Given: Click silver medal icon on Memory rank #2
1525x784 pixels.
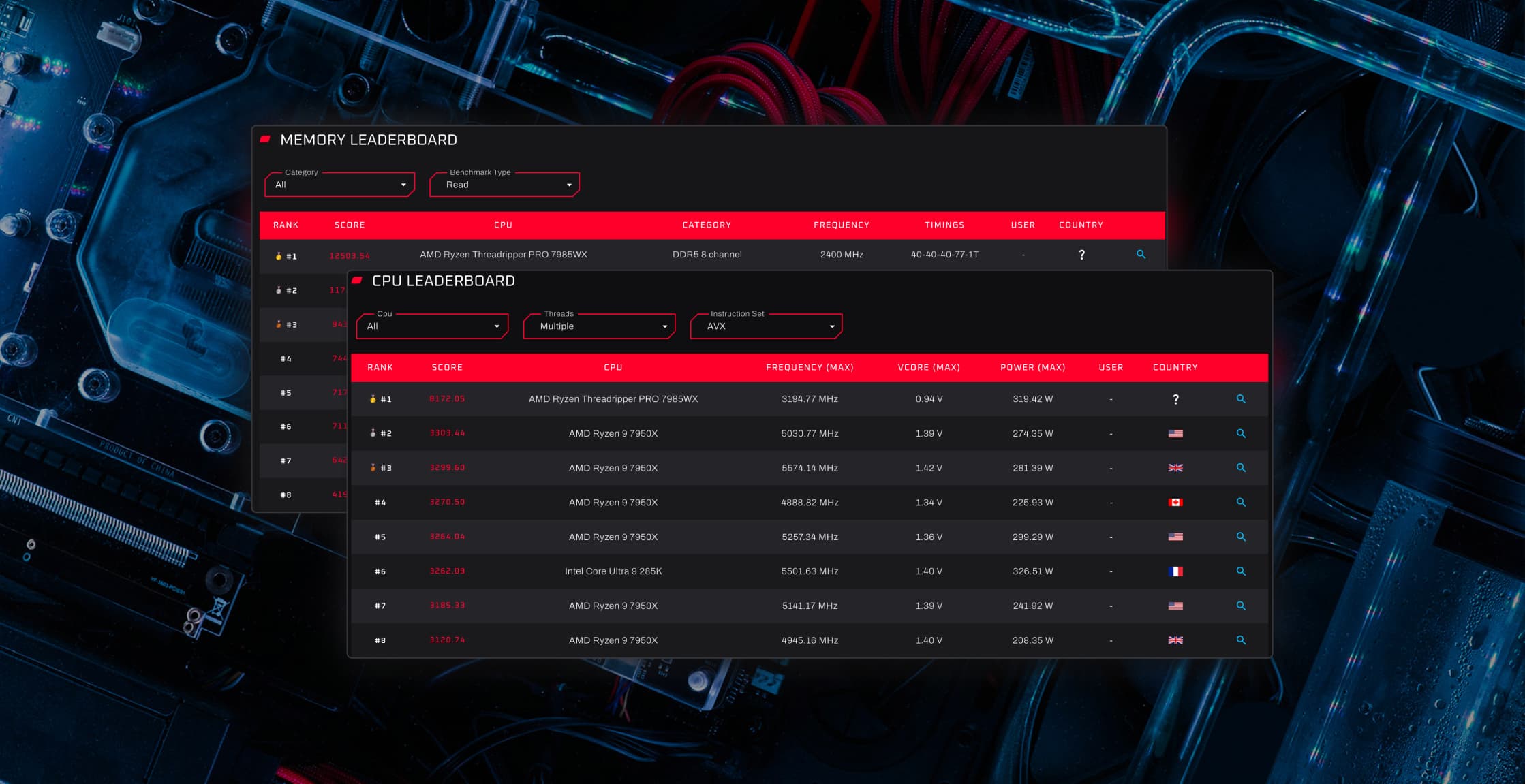Looking at the screenshot, I should point(279,290).
